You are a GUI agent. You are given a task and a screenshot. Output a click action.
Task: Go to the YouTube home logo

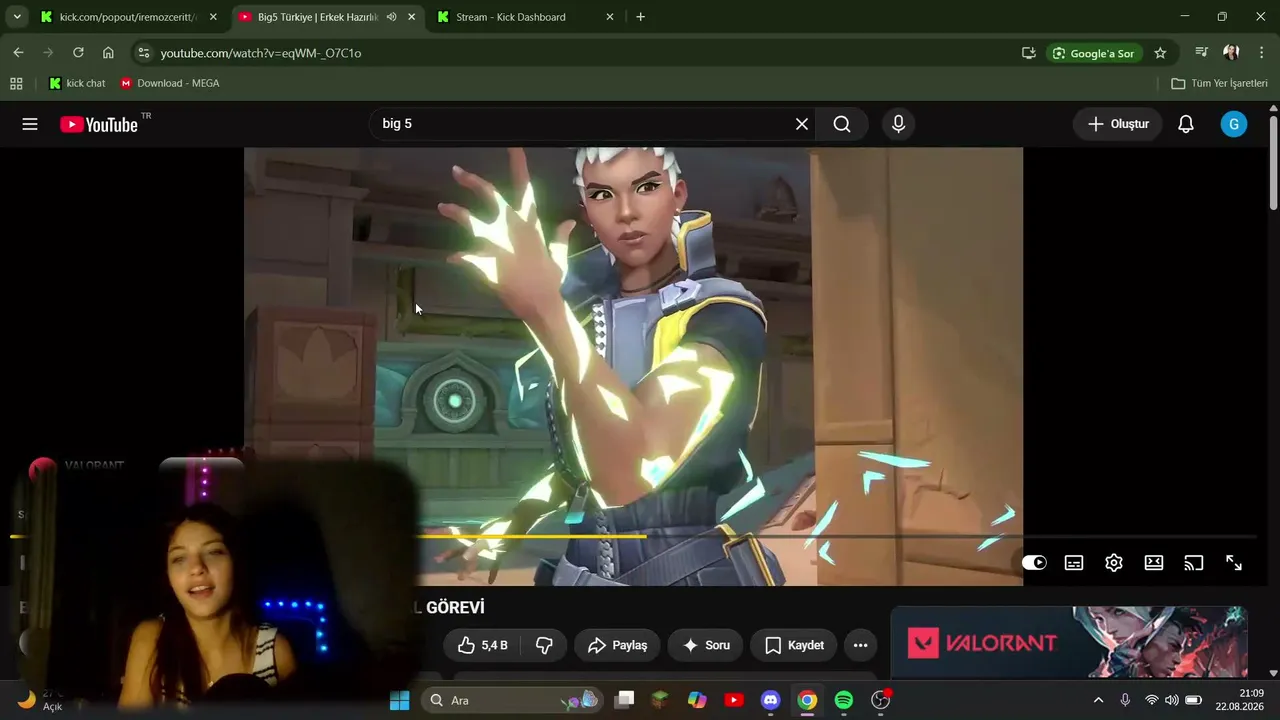(x=98, y=124)
